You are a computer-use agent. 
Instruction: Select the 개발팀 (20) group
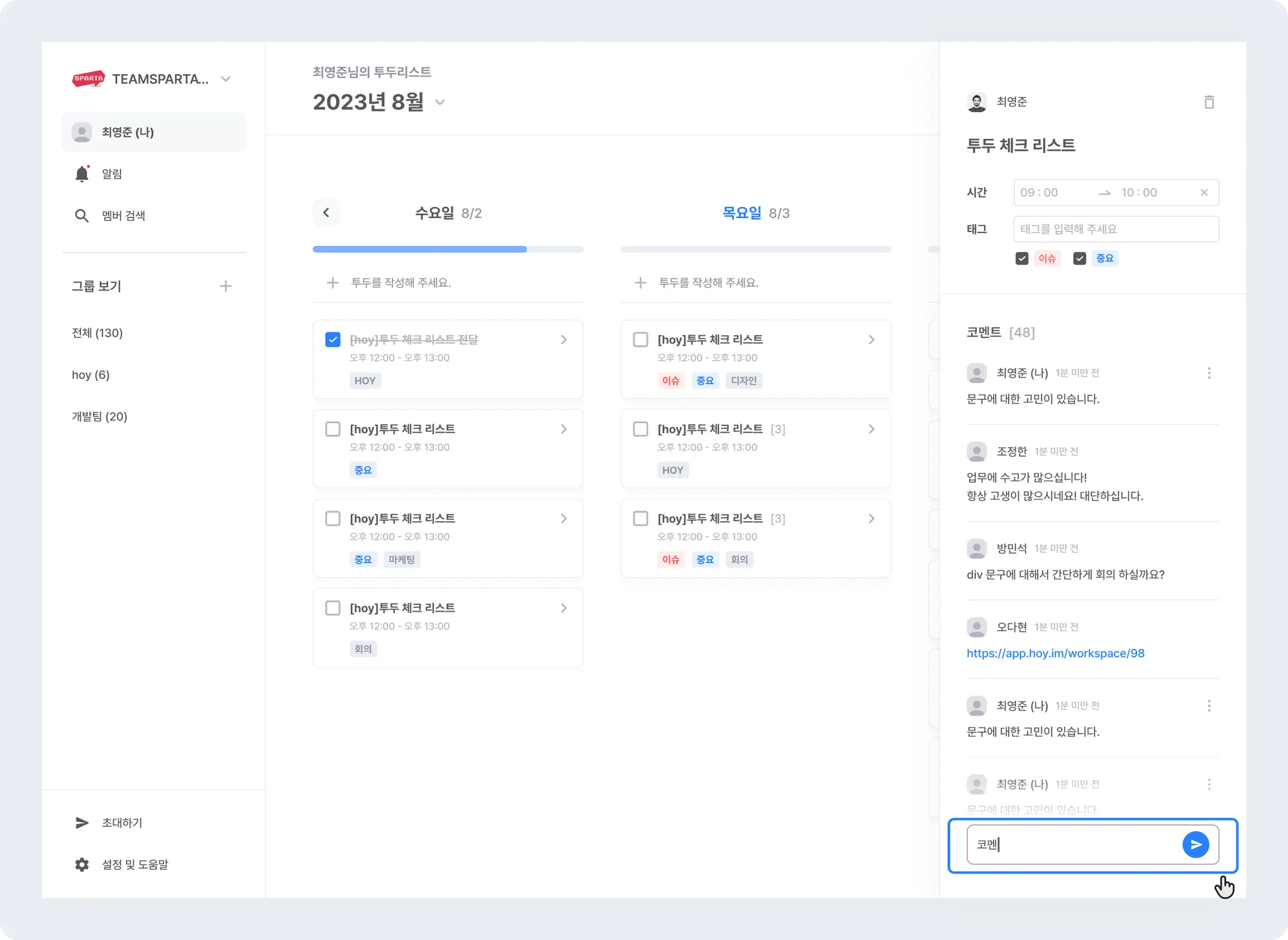click(99, 416)
